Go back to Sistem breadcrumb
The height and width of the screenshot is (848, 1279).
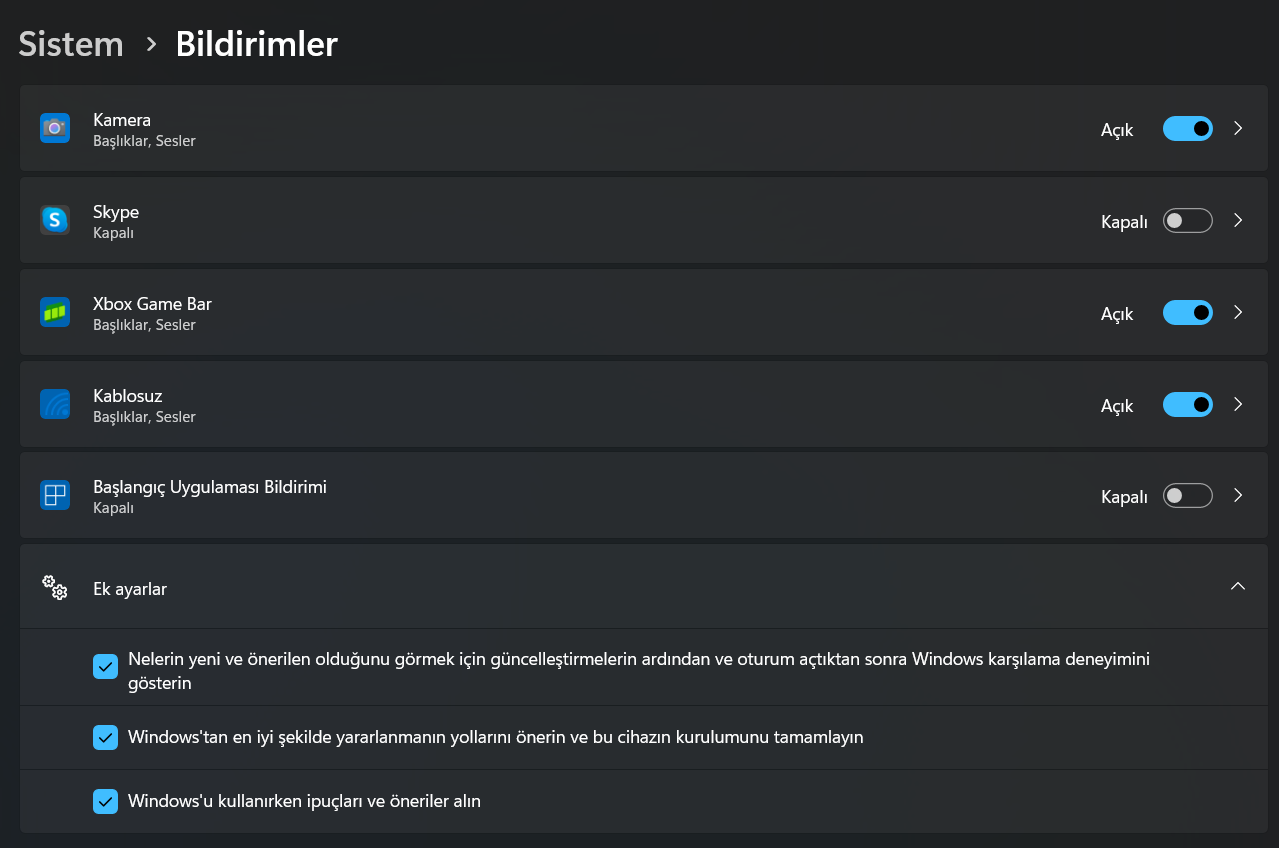coord(71,44)
